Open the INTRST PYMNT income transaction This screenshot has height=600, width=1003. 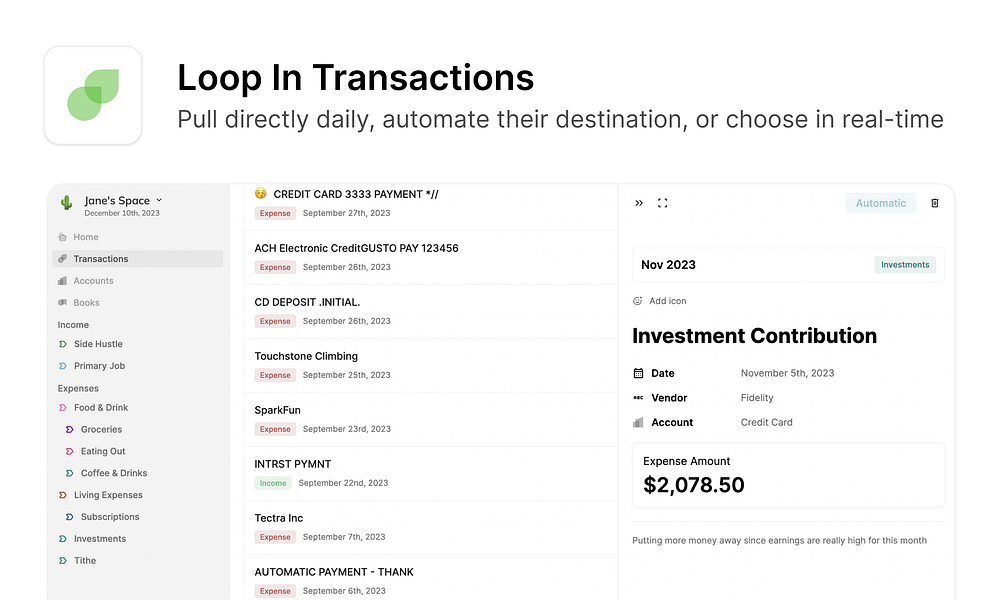(293, 464)
